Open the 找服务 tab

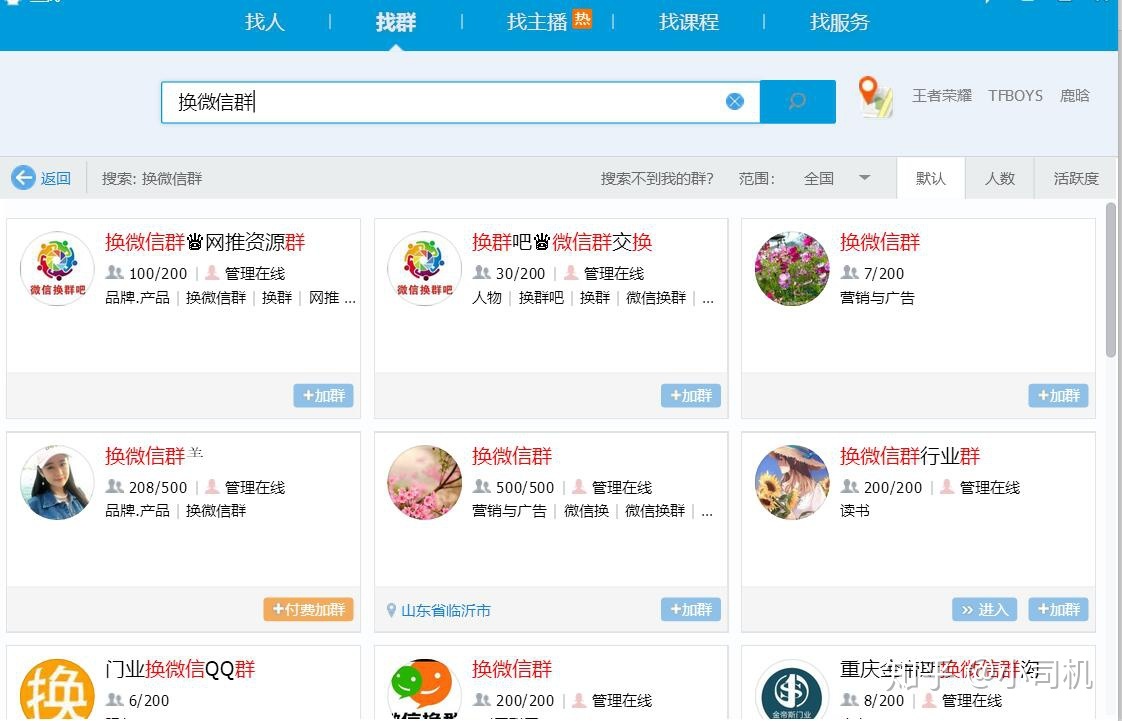[x=839, y=22]
